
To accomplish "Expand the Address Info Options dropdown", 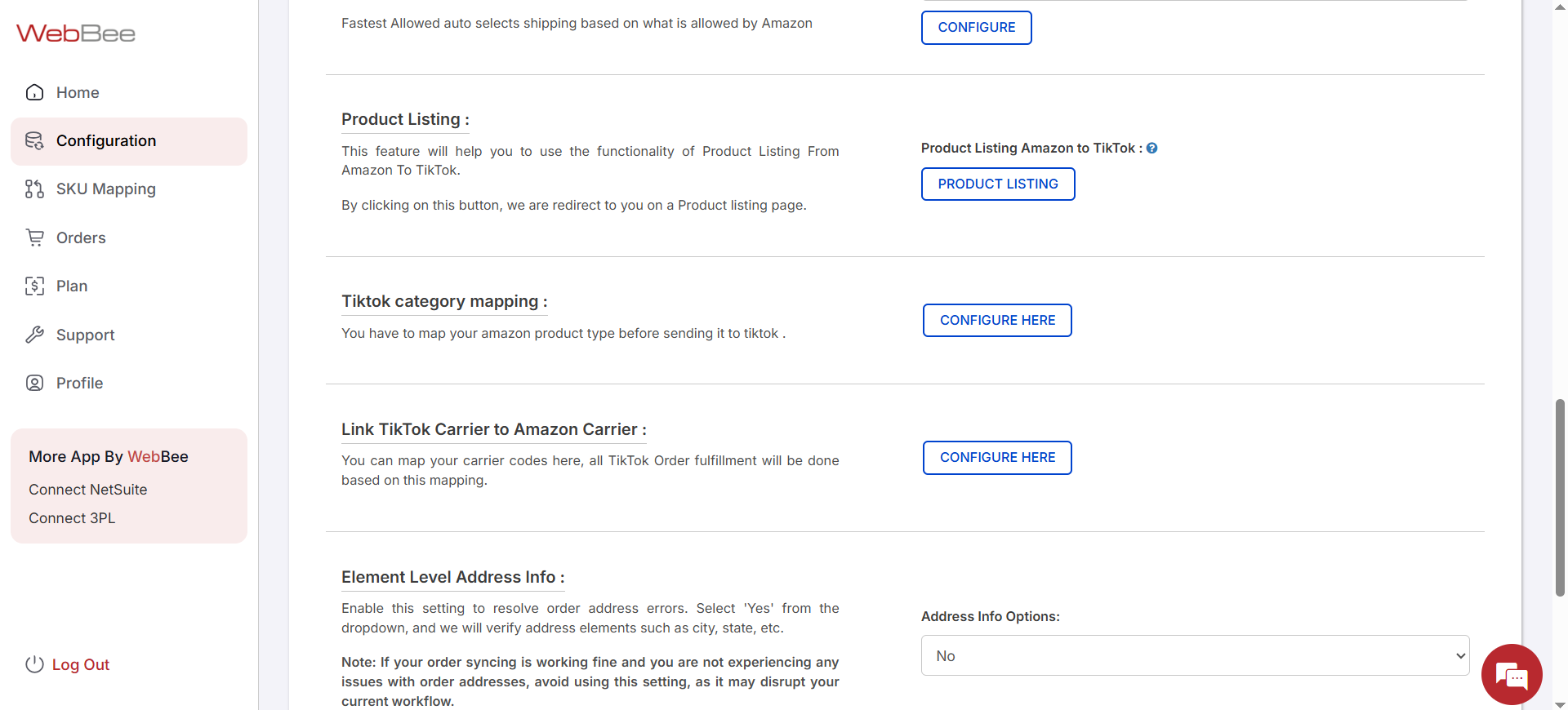I will [1195, 655].
